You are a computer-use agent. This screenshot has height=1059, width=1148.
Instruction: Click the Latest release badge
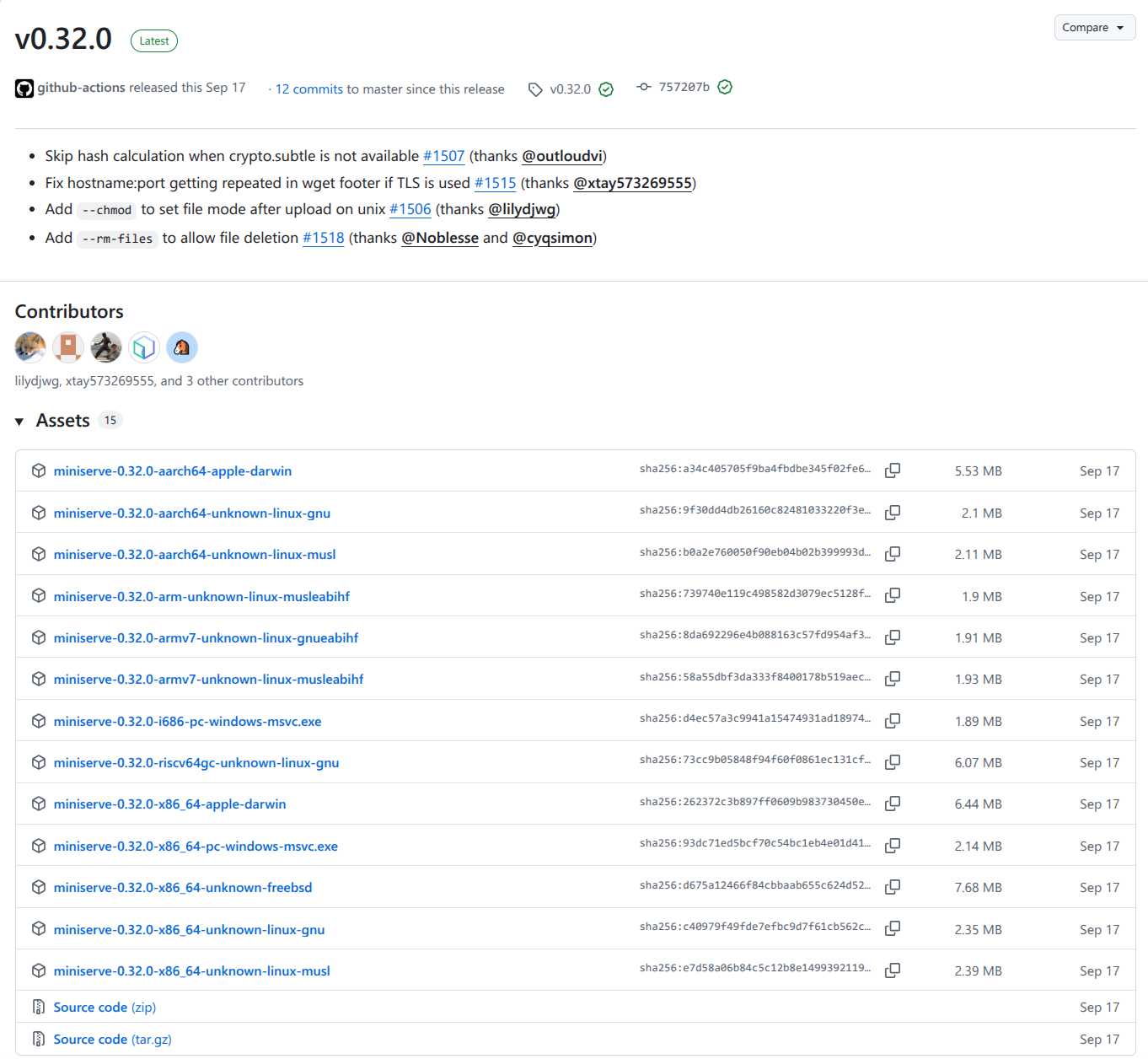click(154, 41)
